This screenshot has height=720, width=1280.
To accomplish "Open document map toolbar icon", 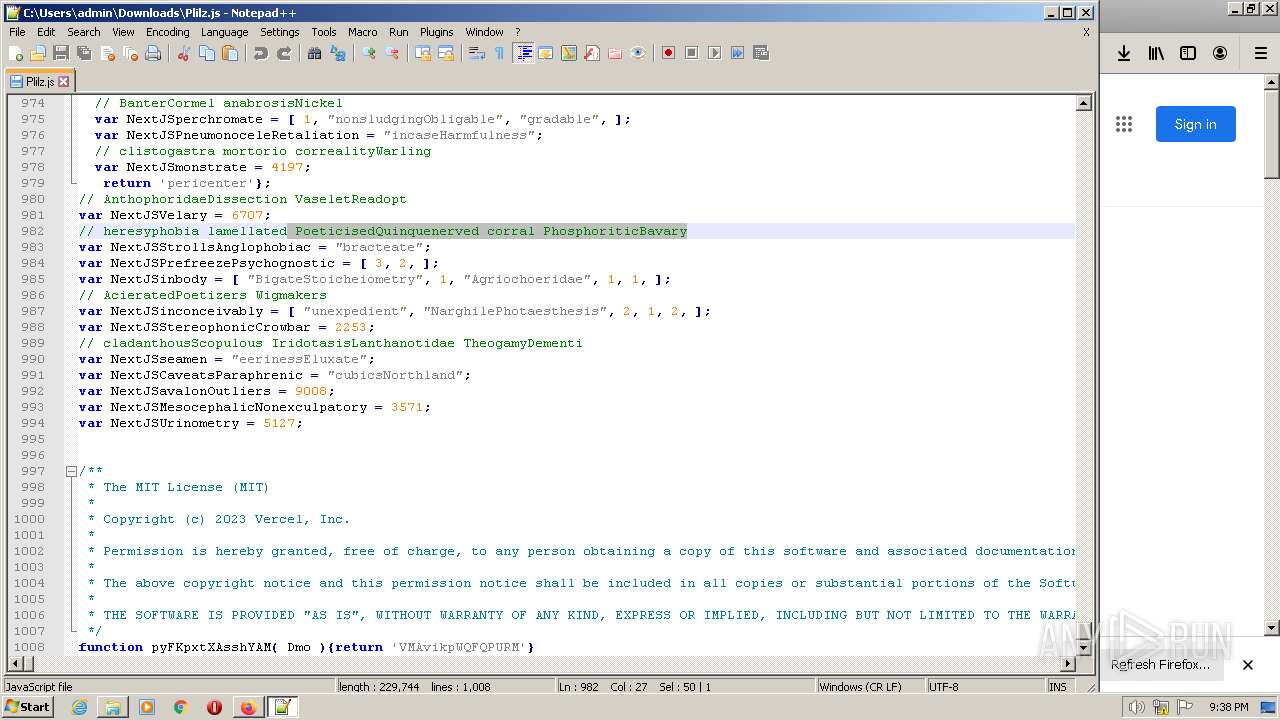I will point(569,53).
